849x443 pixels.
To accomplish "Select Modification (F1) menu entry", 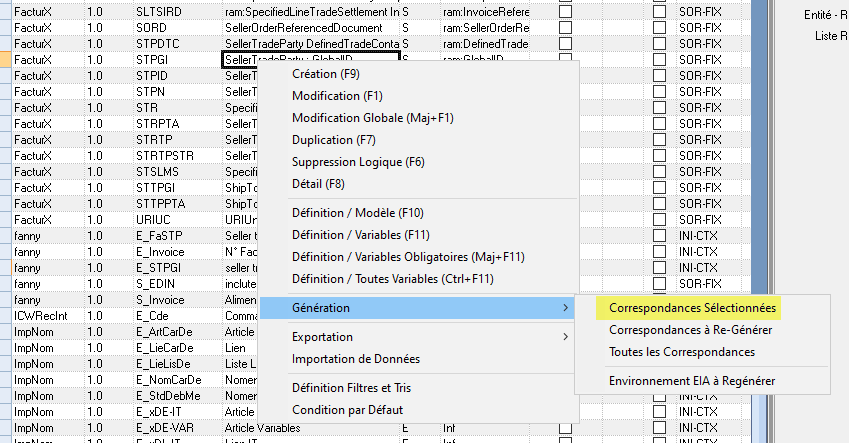I will coord(337,96).
